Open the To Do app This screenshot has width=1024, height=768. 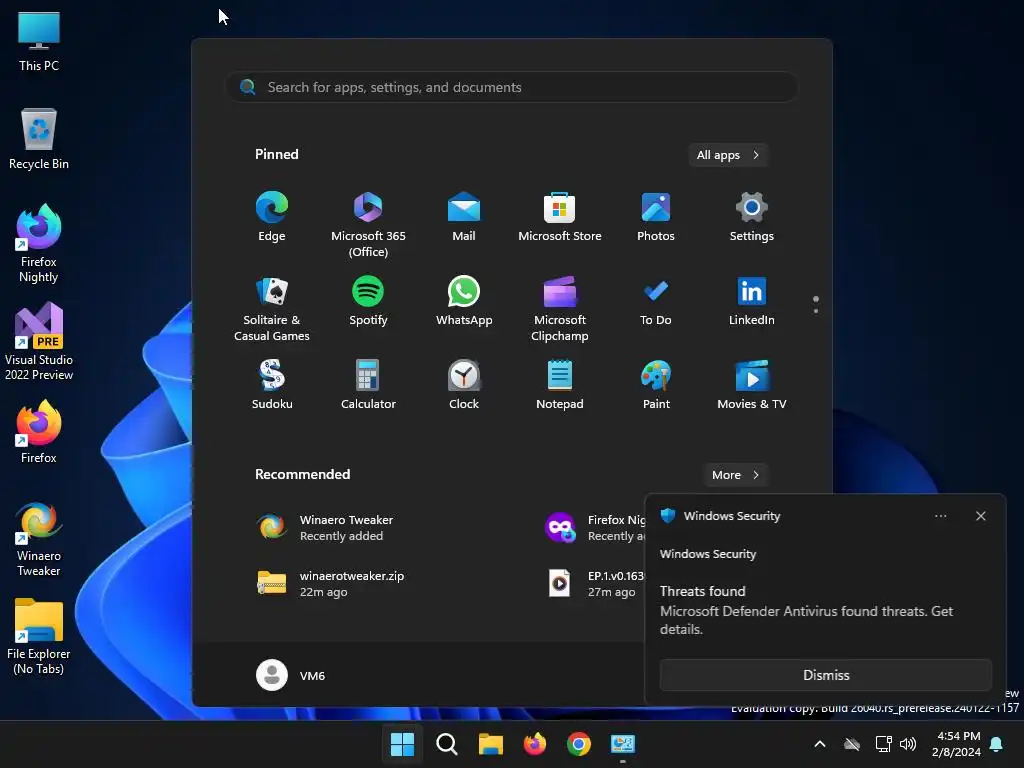click(656, 301)
